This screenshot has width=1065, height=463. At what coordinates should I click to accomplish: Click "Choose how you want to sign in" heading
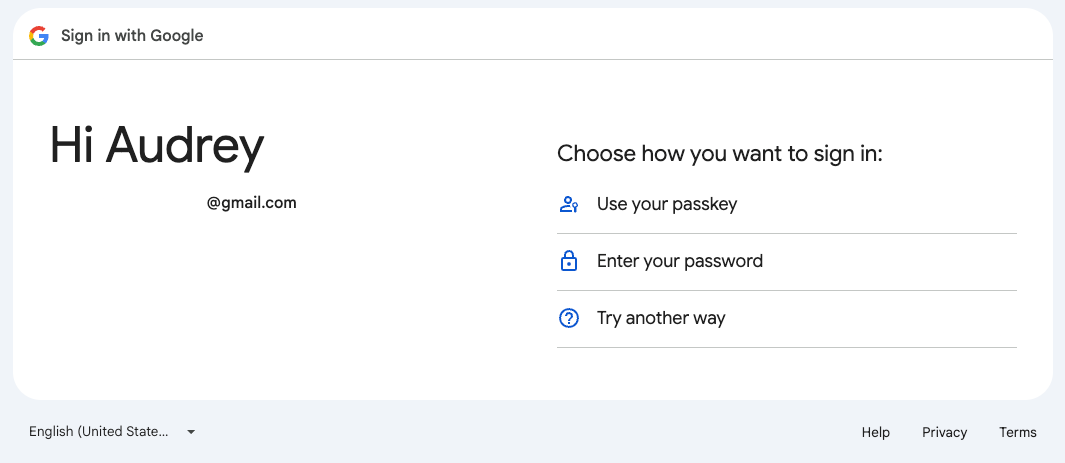coord(719,154)
